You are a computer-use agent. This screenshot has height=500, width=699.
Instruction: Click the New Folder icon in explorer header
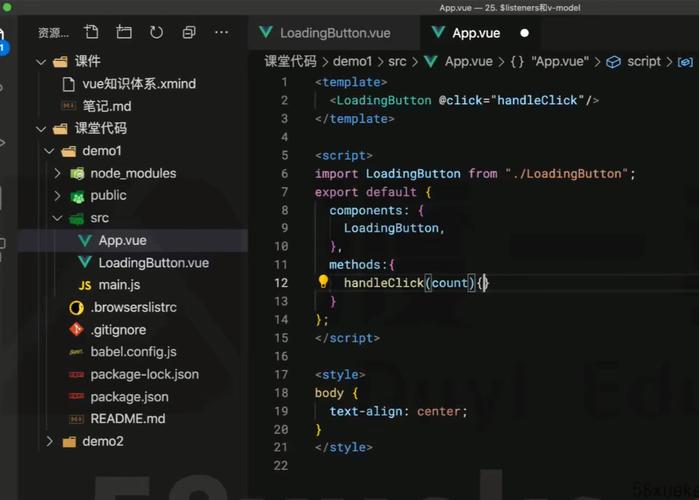tap(124, 32)
